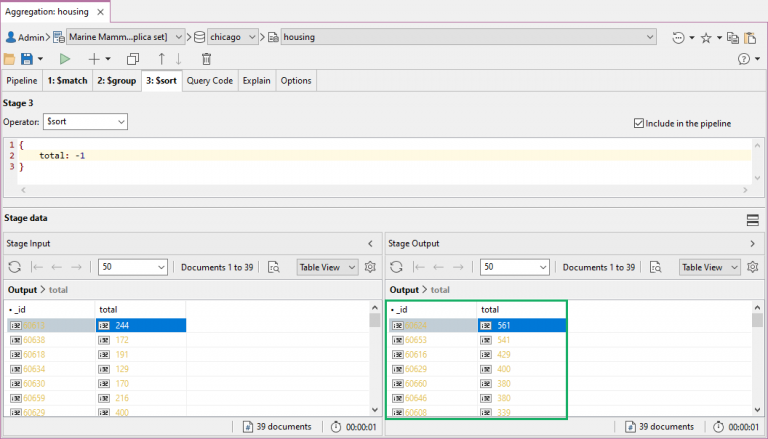768x439 pixels.
Task: Toggle Include in the pipeline checkbox
Action: click(x=639, y=124)
